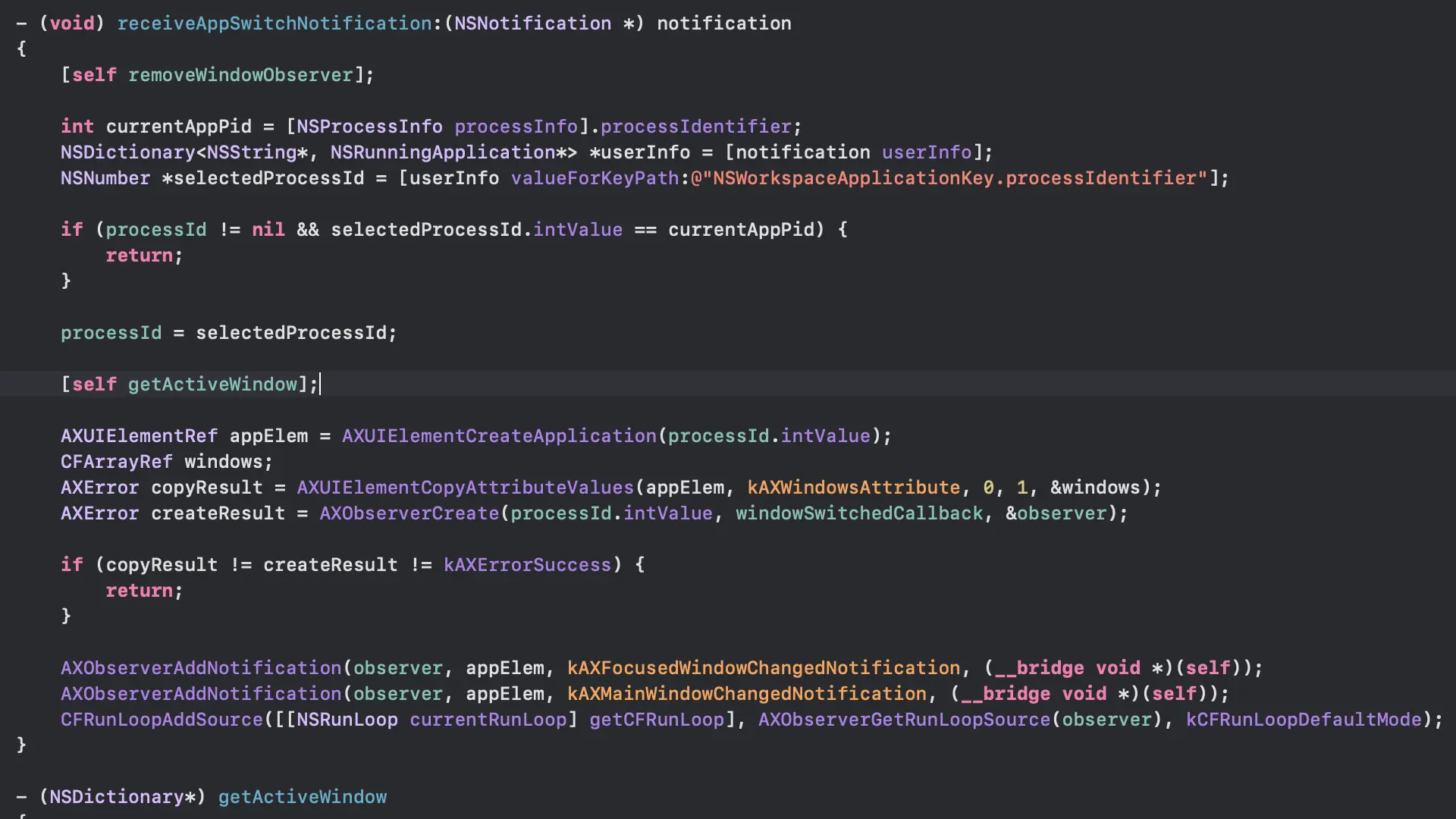Click the createResult variable declaration
Viewport: 1456px width, 819px height.
tap(218, 513)
